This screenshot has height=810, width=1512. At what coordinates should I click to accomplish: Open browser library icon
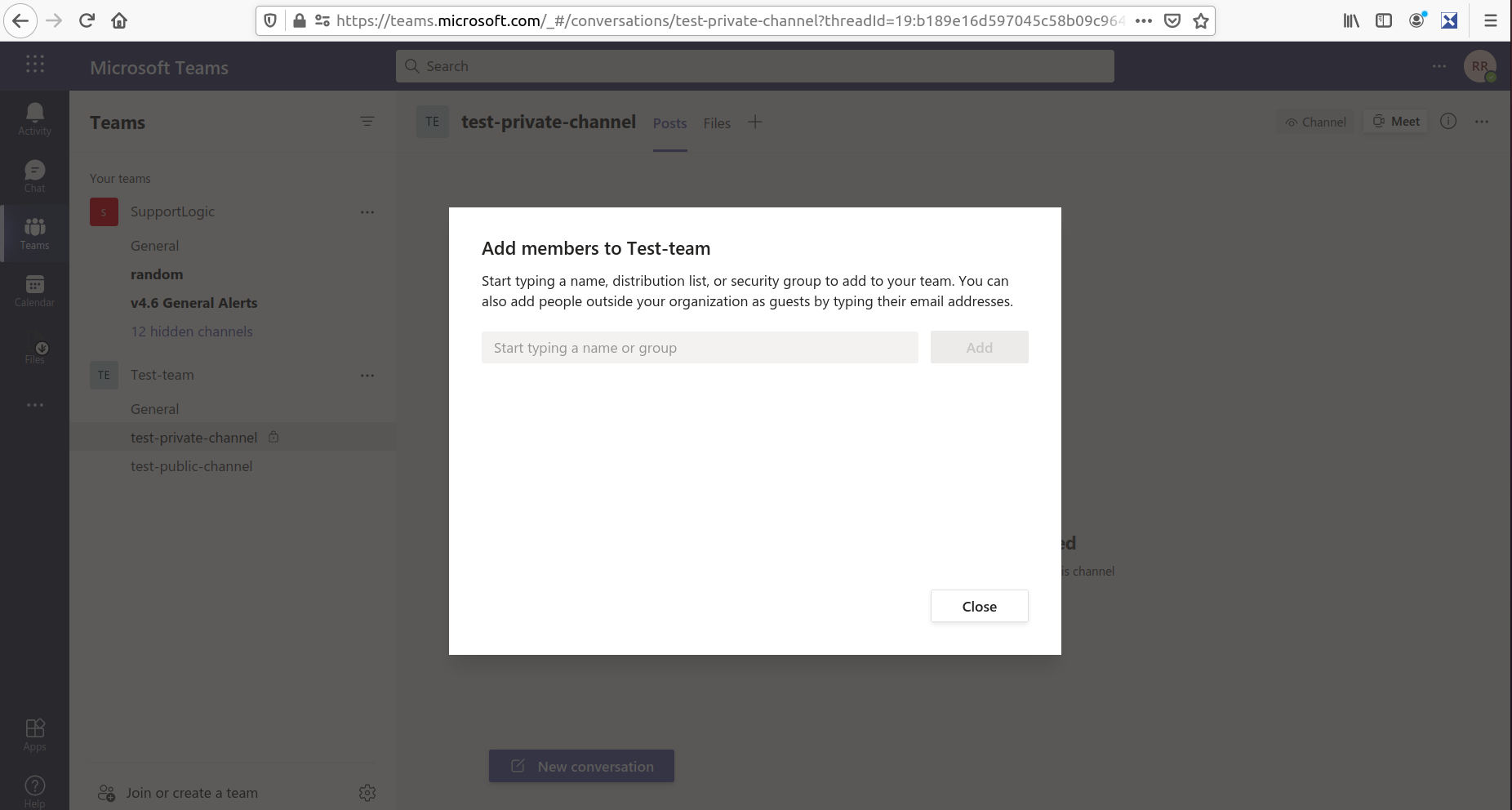(1351, 20)
